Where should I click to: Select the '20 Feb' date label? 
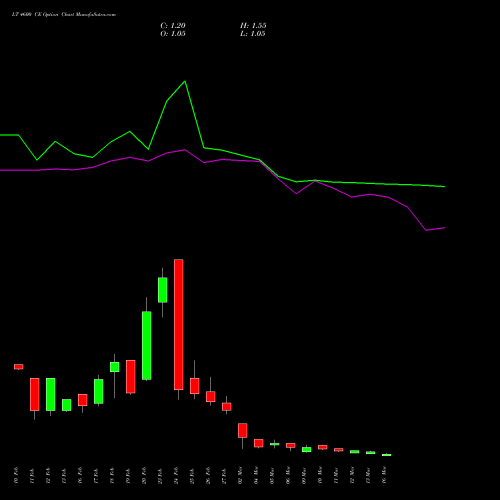tap(145, 475)
